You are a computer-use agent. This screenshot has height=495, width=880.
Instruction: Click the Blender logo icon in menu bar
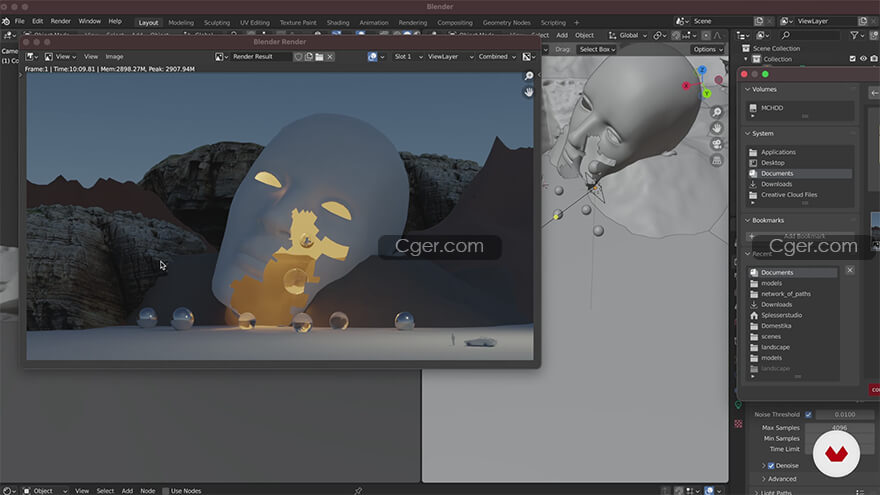[x=6, y=21]
